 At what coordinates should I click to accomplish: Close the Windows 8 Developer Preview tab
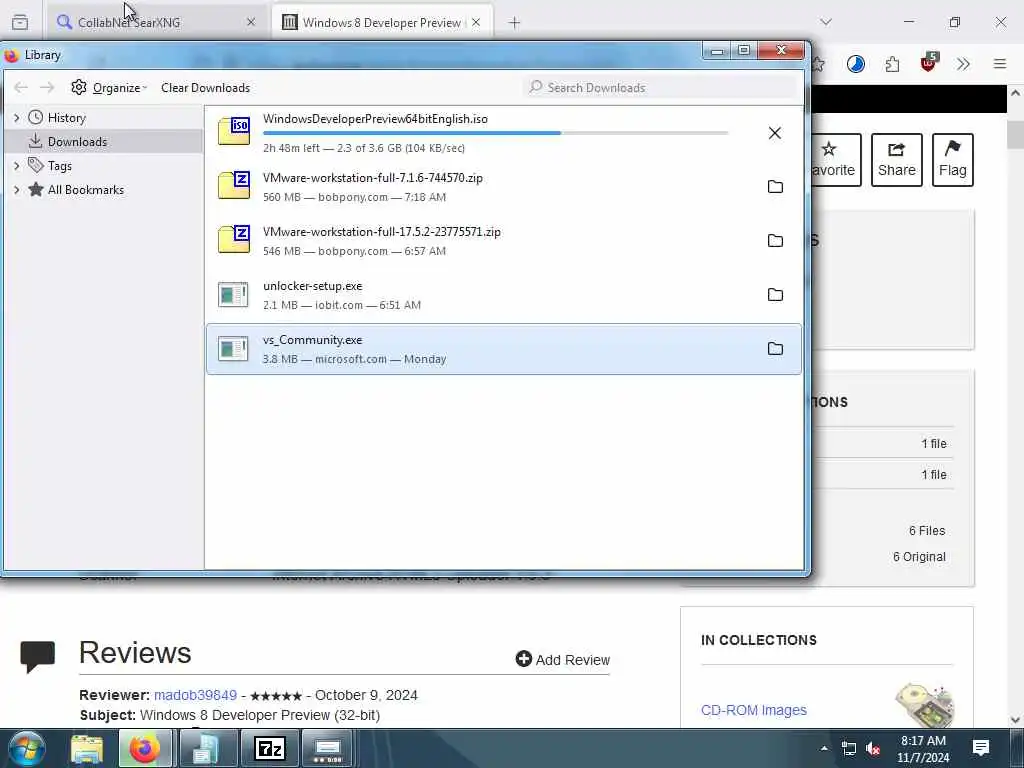point(476,22)
